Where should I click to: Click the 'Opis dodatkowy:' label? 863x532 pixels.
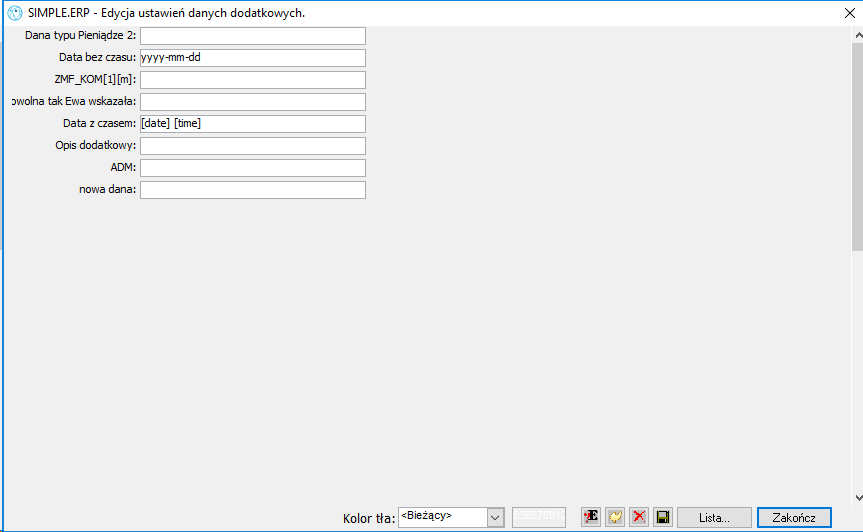tap(95, 145)
